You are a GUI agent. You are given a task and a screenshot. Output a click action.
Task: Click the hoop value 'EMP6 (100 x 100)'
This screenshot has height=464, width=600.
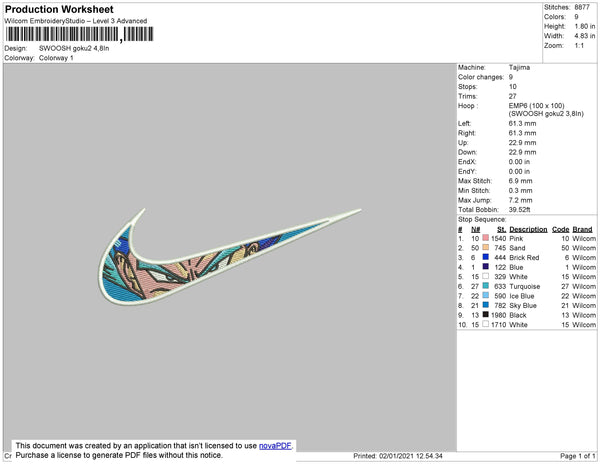point(536,106)
